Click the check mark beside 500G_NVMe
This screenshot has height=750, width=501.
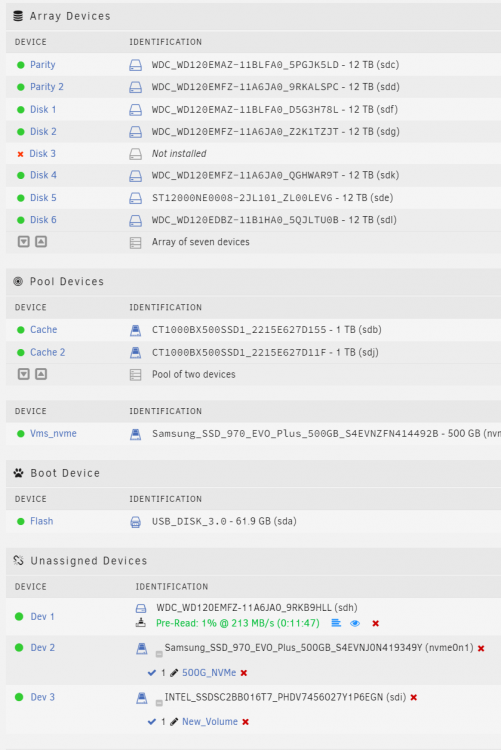[152, 673]
